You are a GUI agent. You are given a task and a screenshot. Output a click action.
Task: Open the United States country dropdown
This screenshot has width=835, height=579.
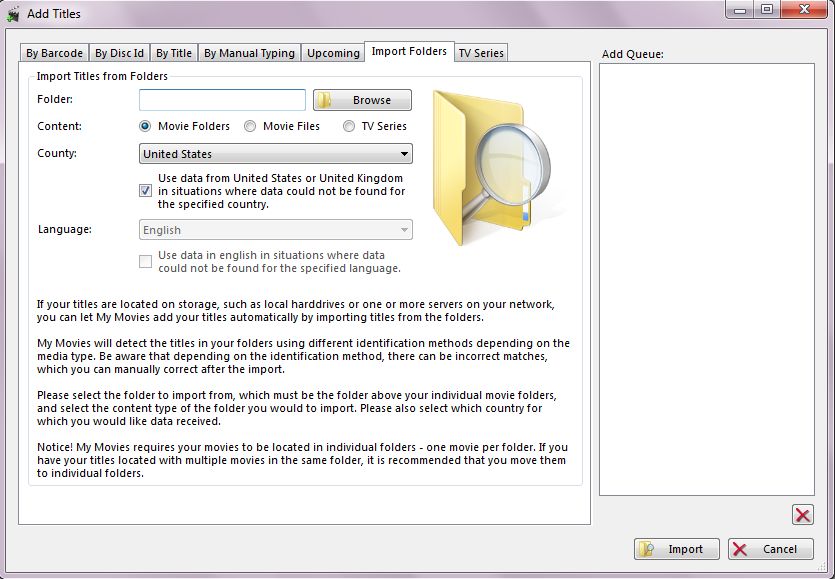click(x=275, y=154)
